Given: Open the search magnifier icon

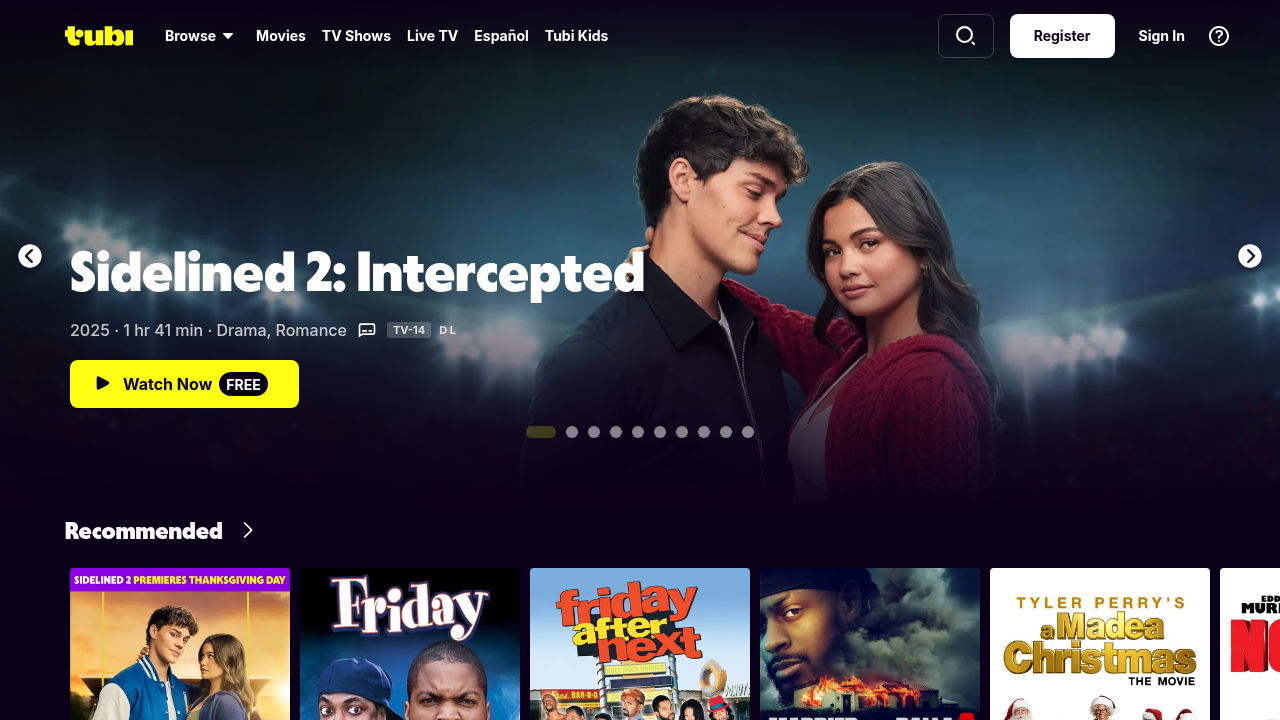Looking at the screenshot, I should [966, 36].
